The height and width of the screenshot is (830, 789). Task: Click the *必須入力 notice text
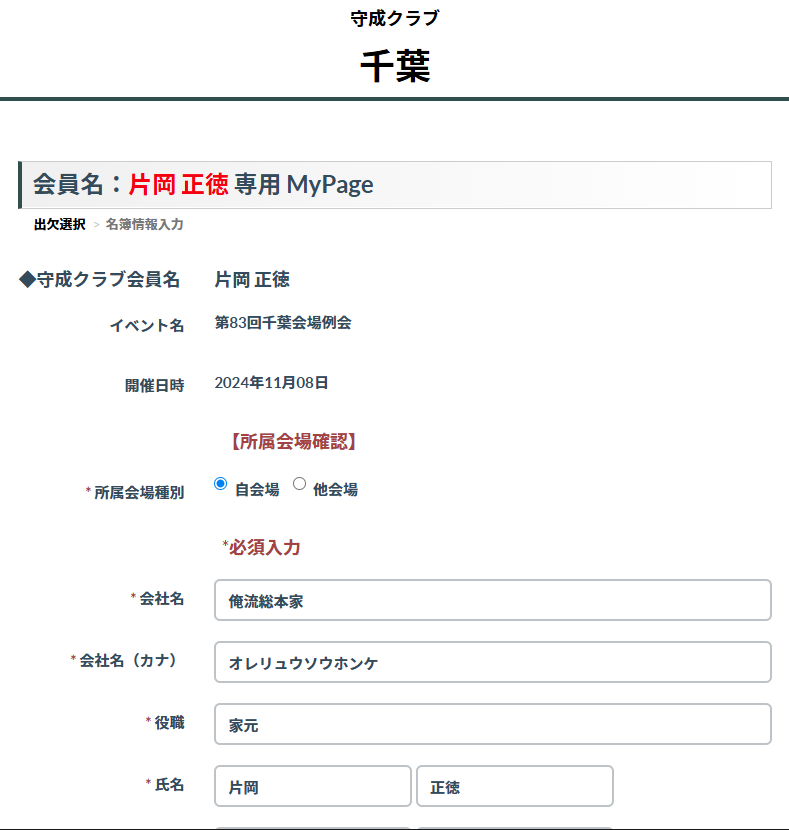[261, 547]
